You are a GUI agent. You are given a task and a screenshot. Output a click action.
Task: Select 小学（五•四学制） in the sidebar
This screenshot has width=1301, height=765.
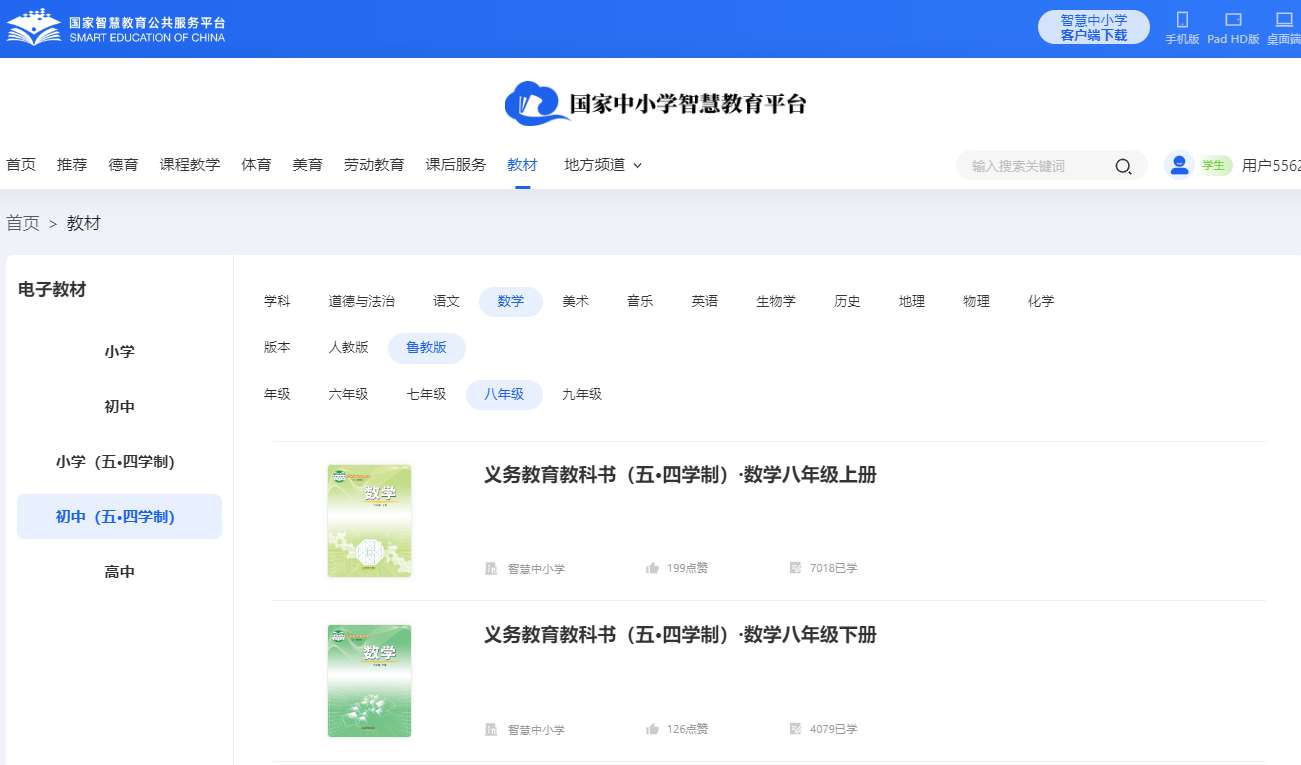pos(119,462)
